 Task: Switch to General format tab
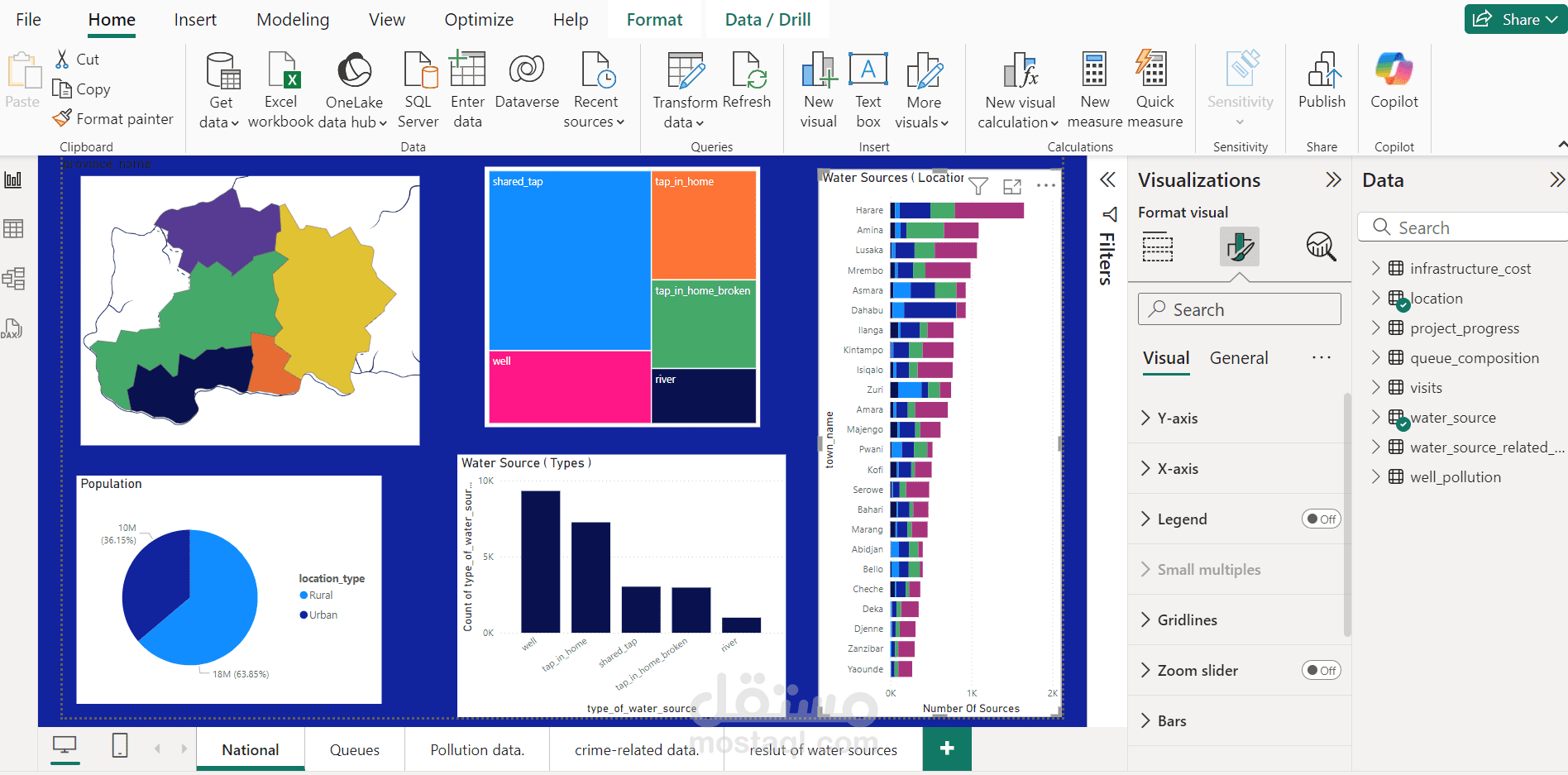[1239, 358]
